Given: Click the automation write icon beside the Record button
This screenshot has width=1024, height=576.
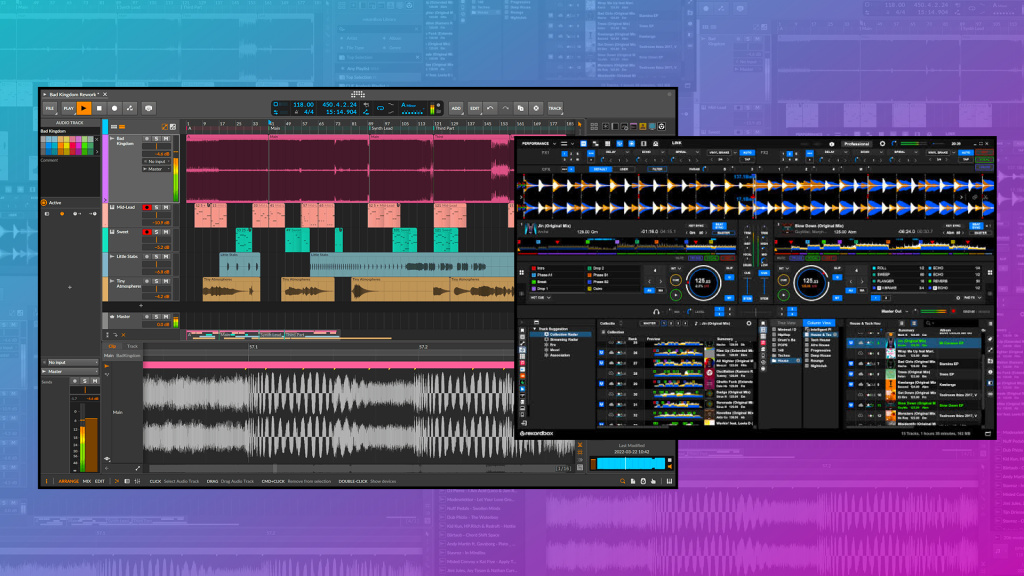Looking at the screenshot, I should coord(130,108).
